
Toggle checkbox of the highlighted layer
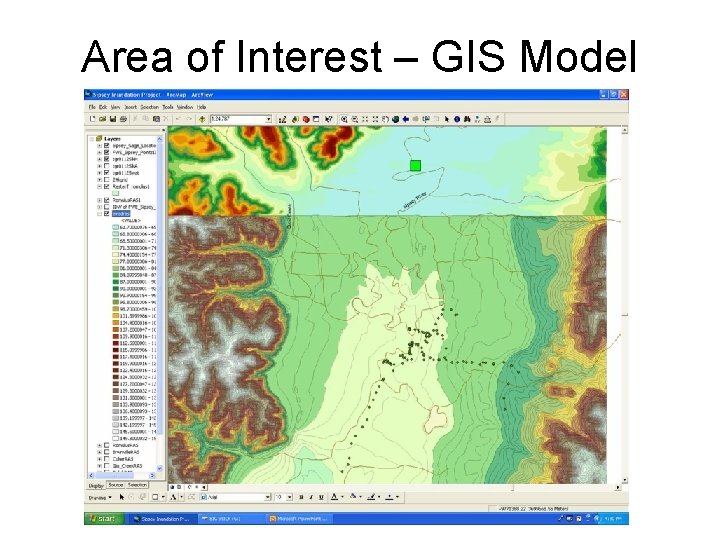107,214
